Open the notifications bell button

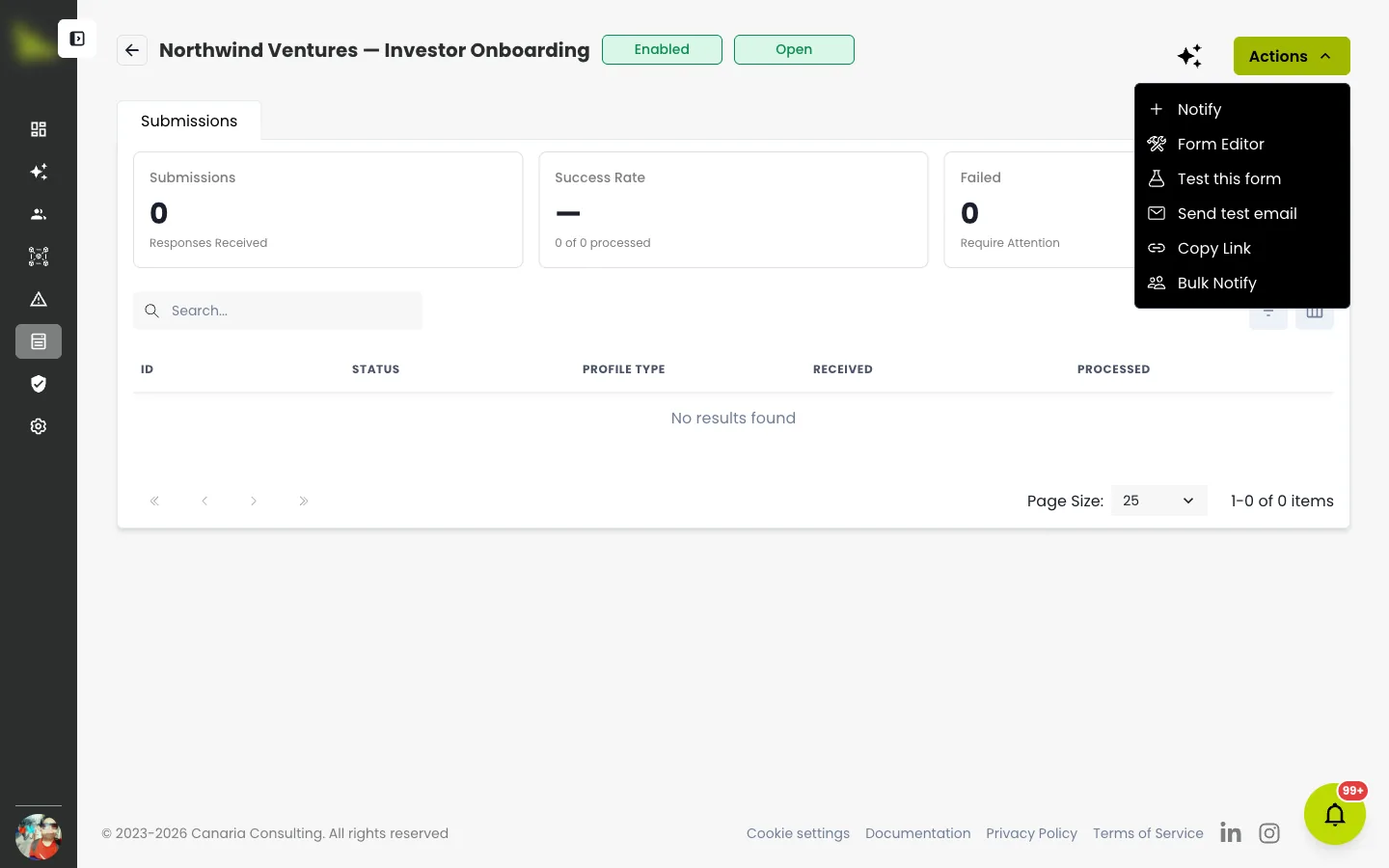[x=1335, y=815]
